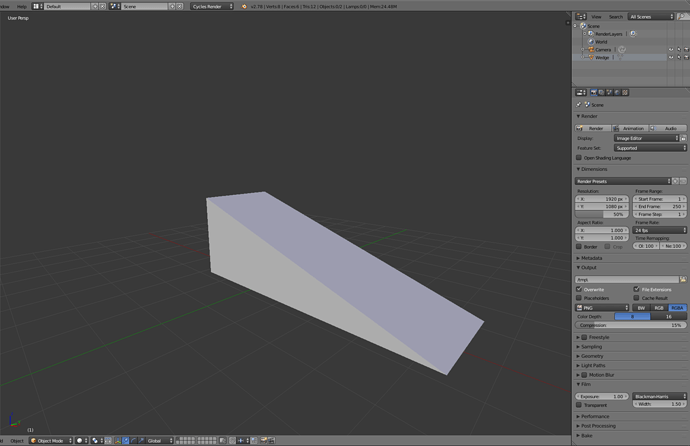690x446 pixels.
Task: Toggle the 3D manipulator widget icon
Action: 117,440
